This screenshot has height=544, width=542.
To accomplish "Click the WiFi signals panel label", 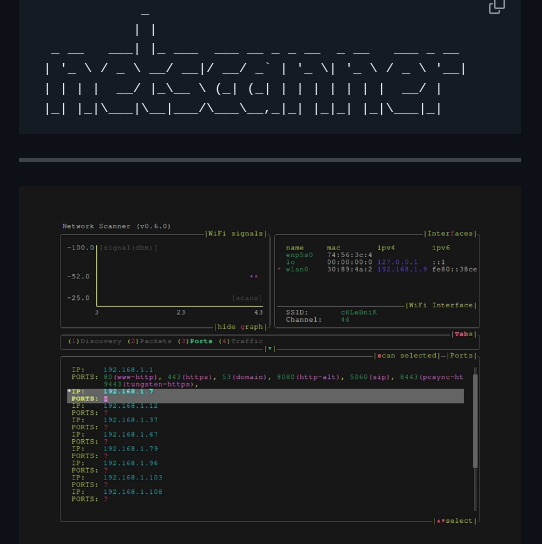I will click(x=235, y=233).
